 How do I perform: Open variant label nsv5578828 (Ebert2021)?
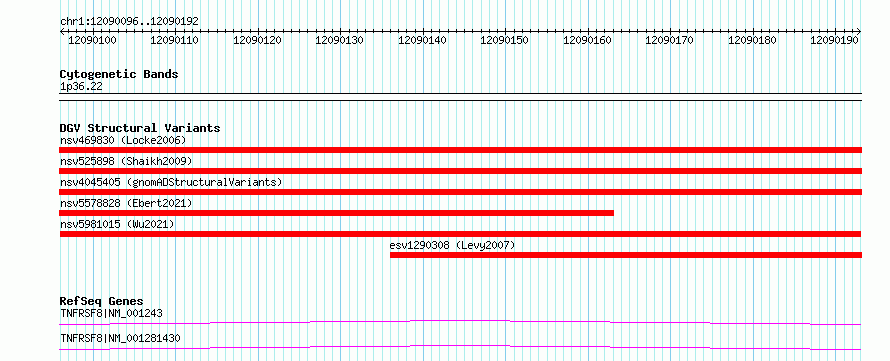126,203
